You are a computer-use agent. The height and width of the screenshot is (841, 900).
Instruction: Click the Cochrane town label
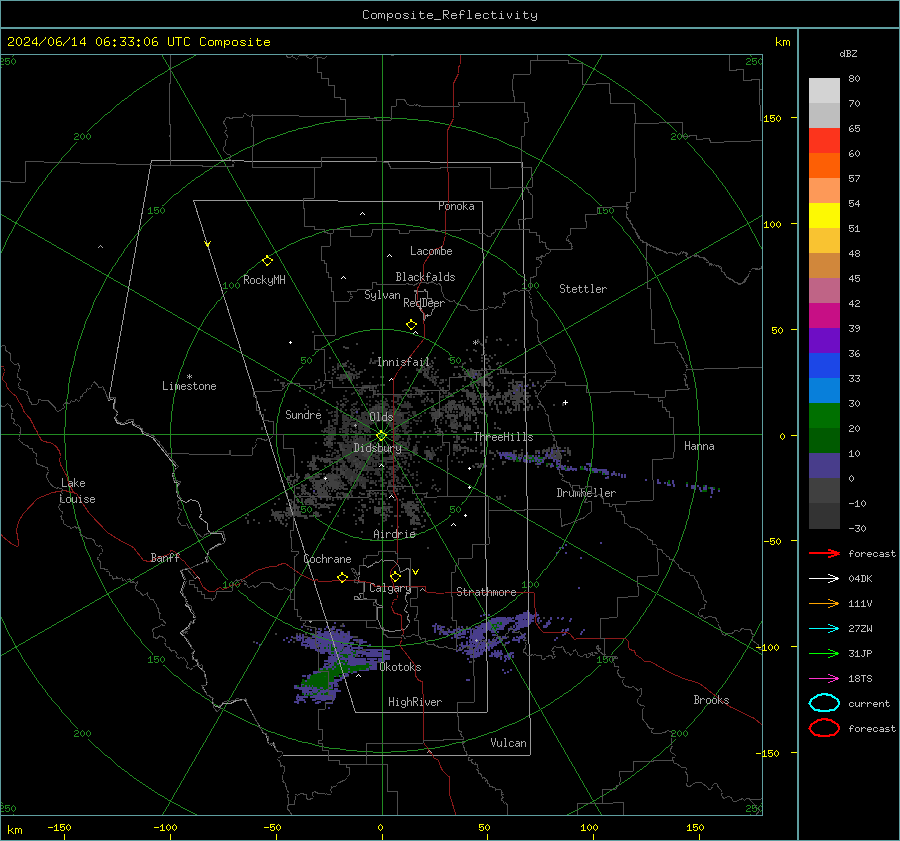point(327,559)
